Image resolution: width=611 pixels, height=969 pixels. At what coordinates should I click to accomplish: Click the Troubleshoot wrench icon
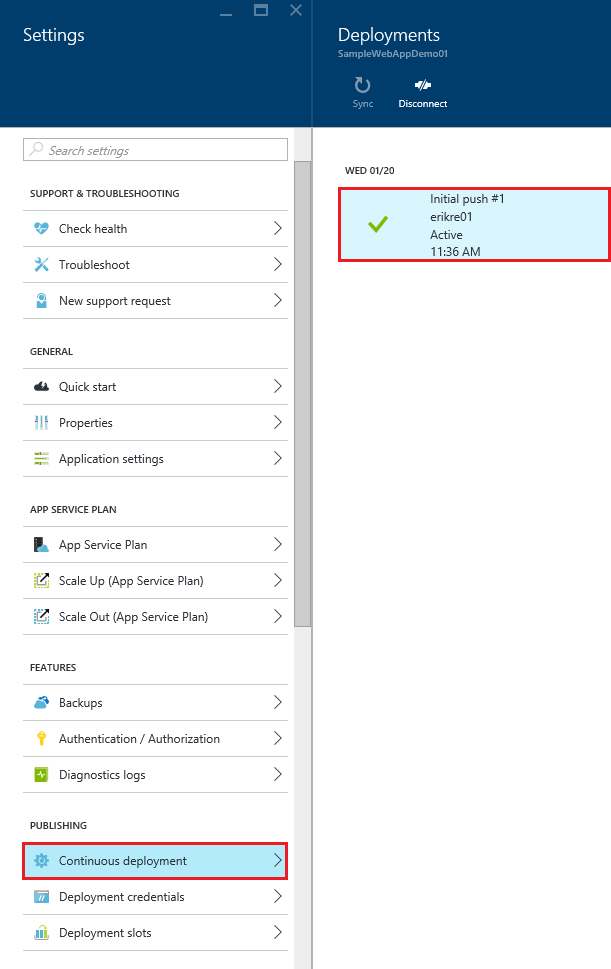tap(41, 265)
